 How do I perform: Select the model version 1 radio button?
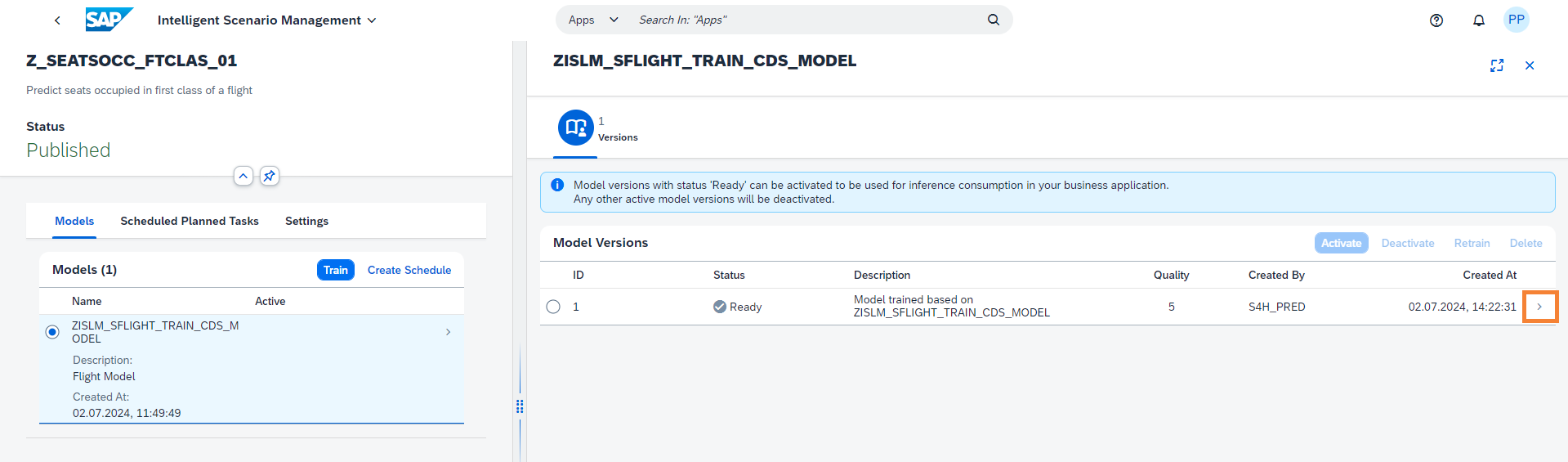point(553,307)
